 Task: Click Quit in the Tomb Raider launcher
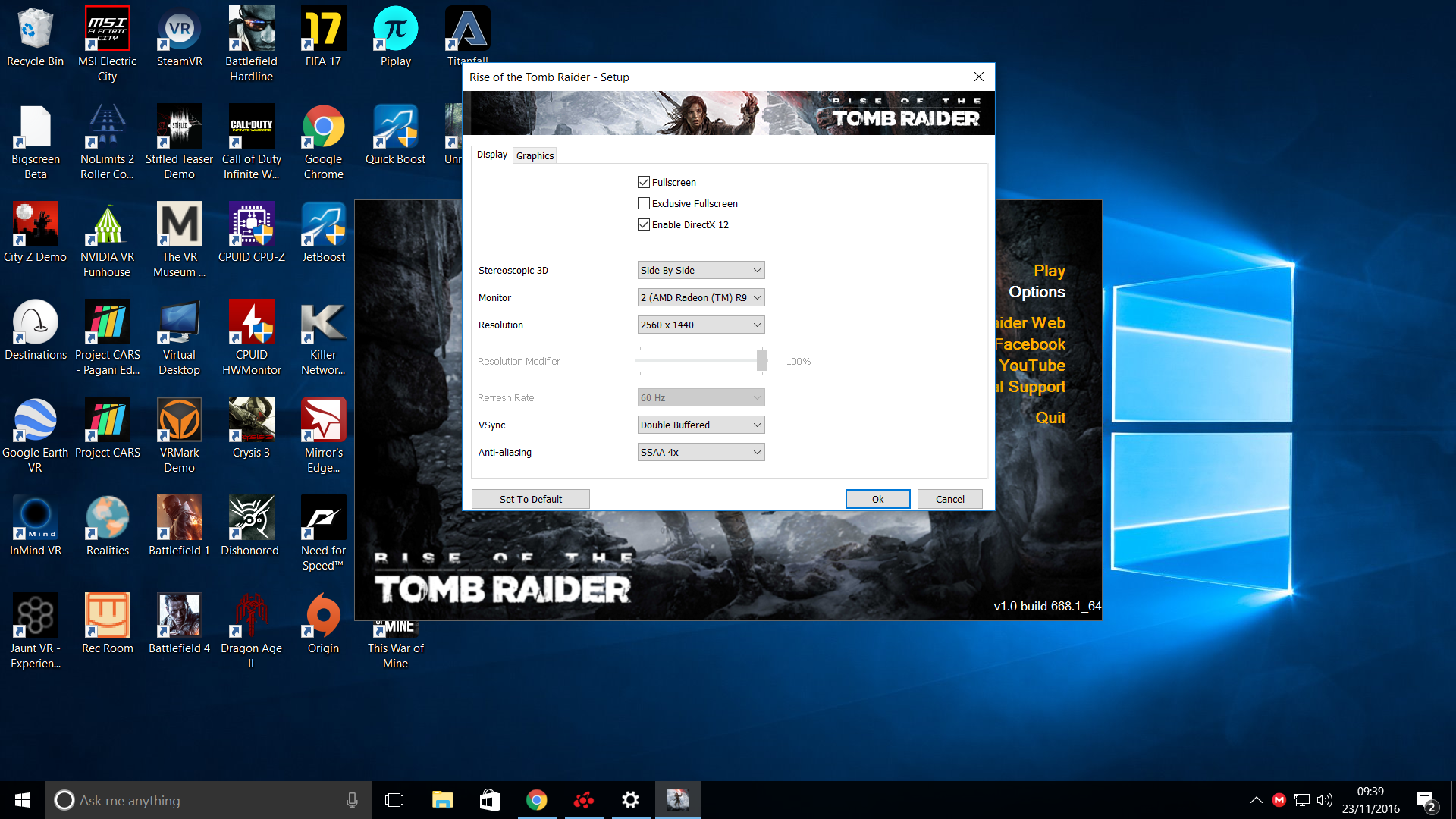tap(1050, 418)
